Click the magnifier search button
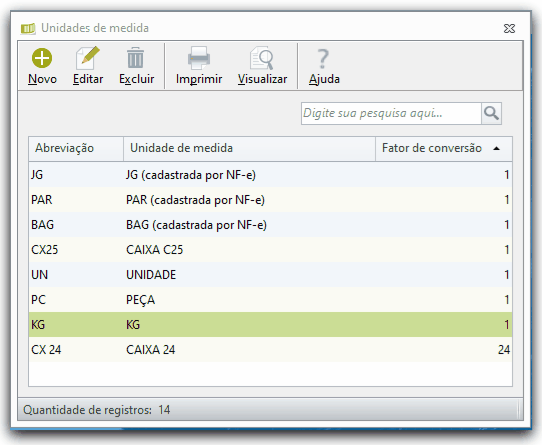The image size is (542, 445). point(491,113)
